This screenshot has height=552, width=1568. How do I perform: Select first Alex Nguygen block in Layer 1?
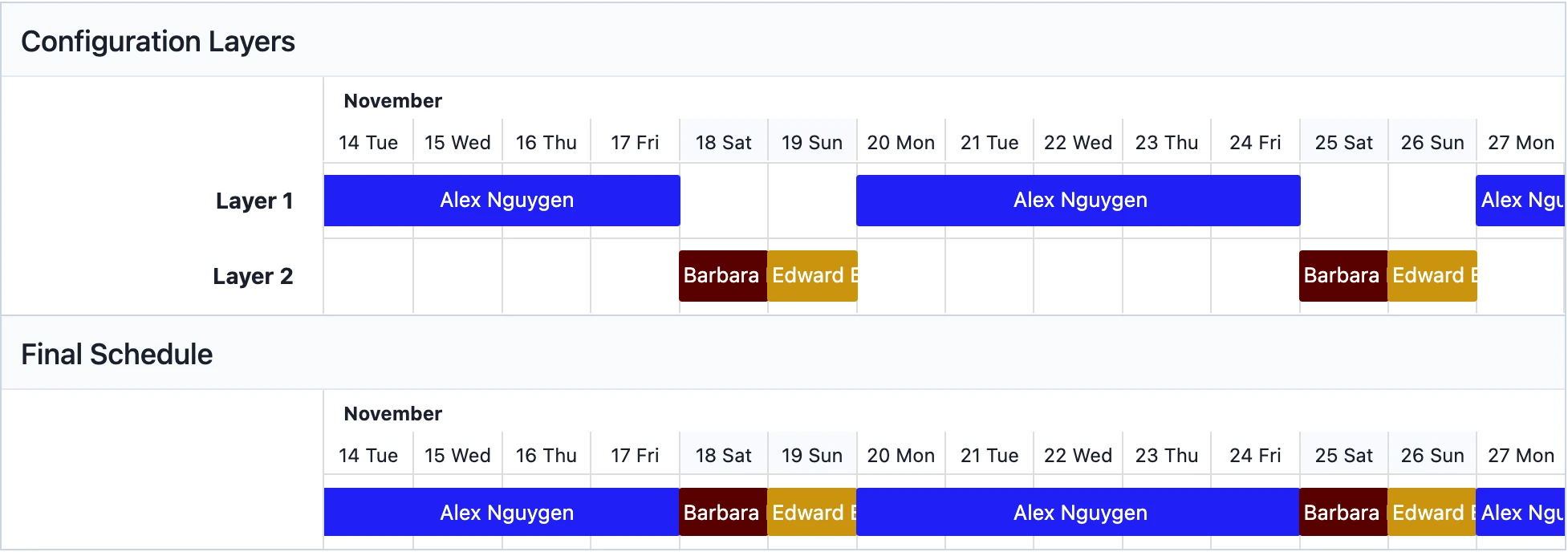[x=502, y=201]
